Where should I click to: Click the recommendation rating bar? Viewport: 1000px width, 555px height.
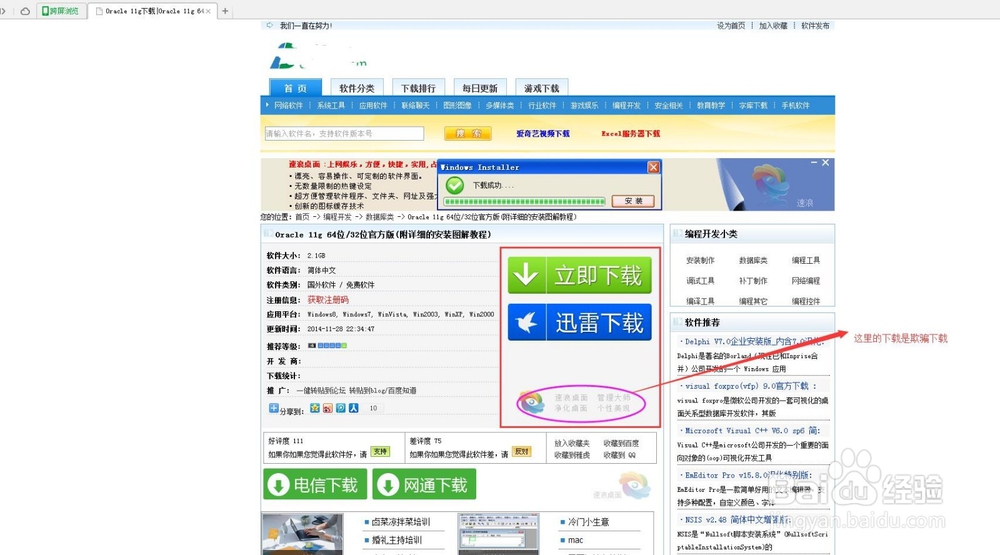pyautogui.click(x=327, y=346)
